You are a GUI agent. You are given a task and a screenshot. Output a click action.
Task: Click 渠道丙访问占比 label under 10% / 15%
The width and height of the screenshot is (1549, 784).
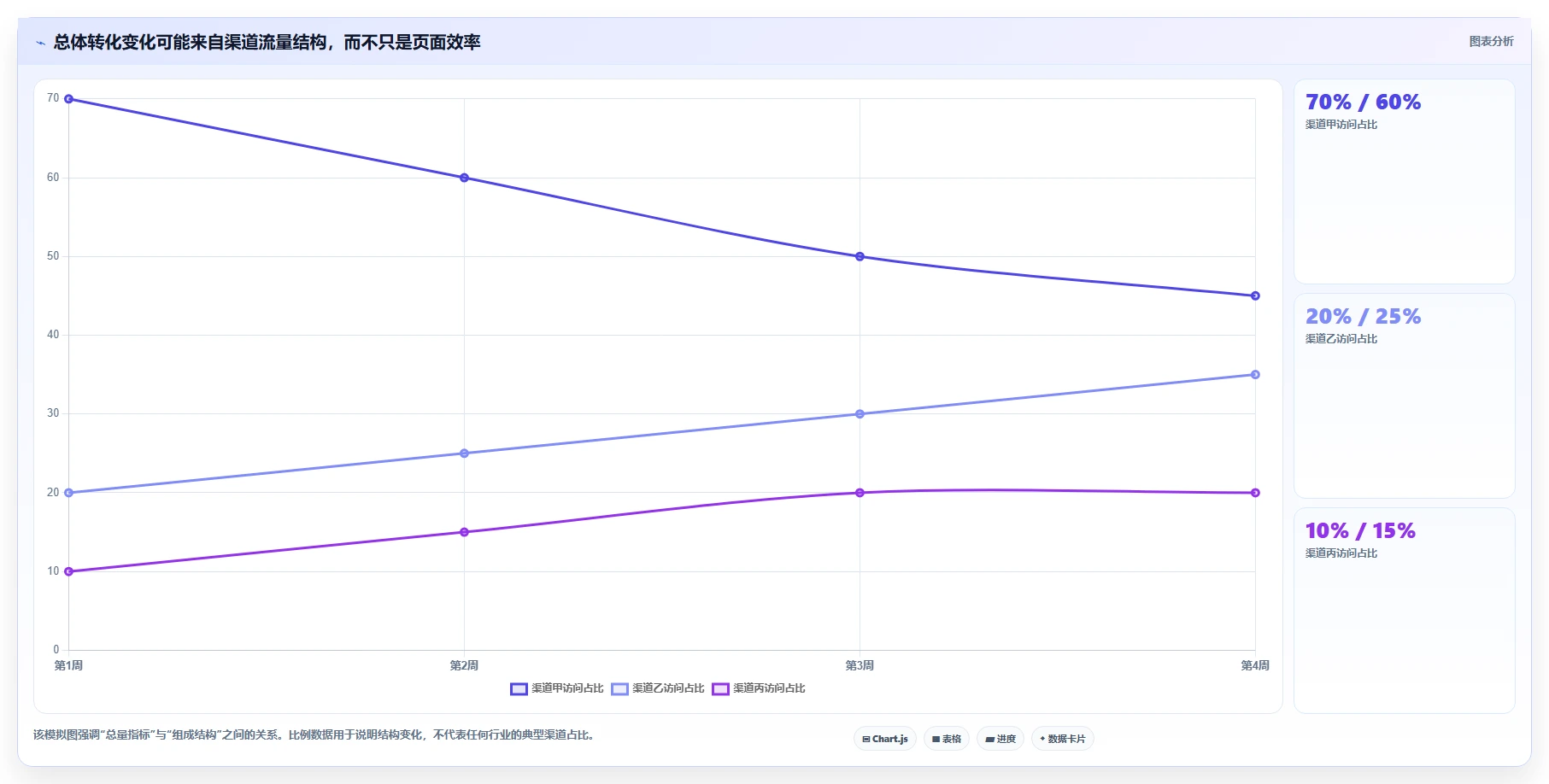pyautogui.click(x=1341, y=553)
